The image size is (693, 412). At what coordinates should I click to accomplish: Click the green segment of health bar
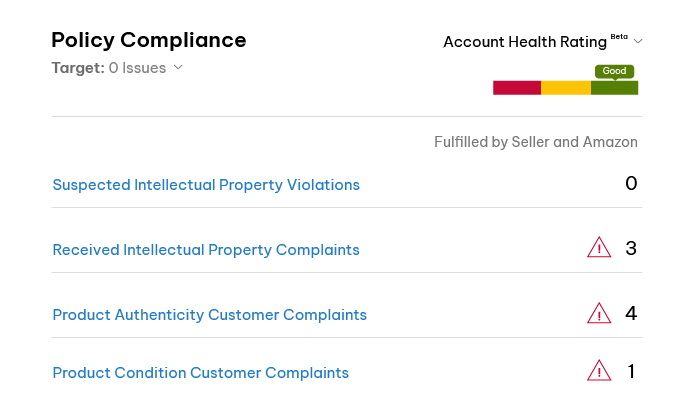click(x=615, y=88)
